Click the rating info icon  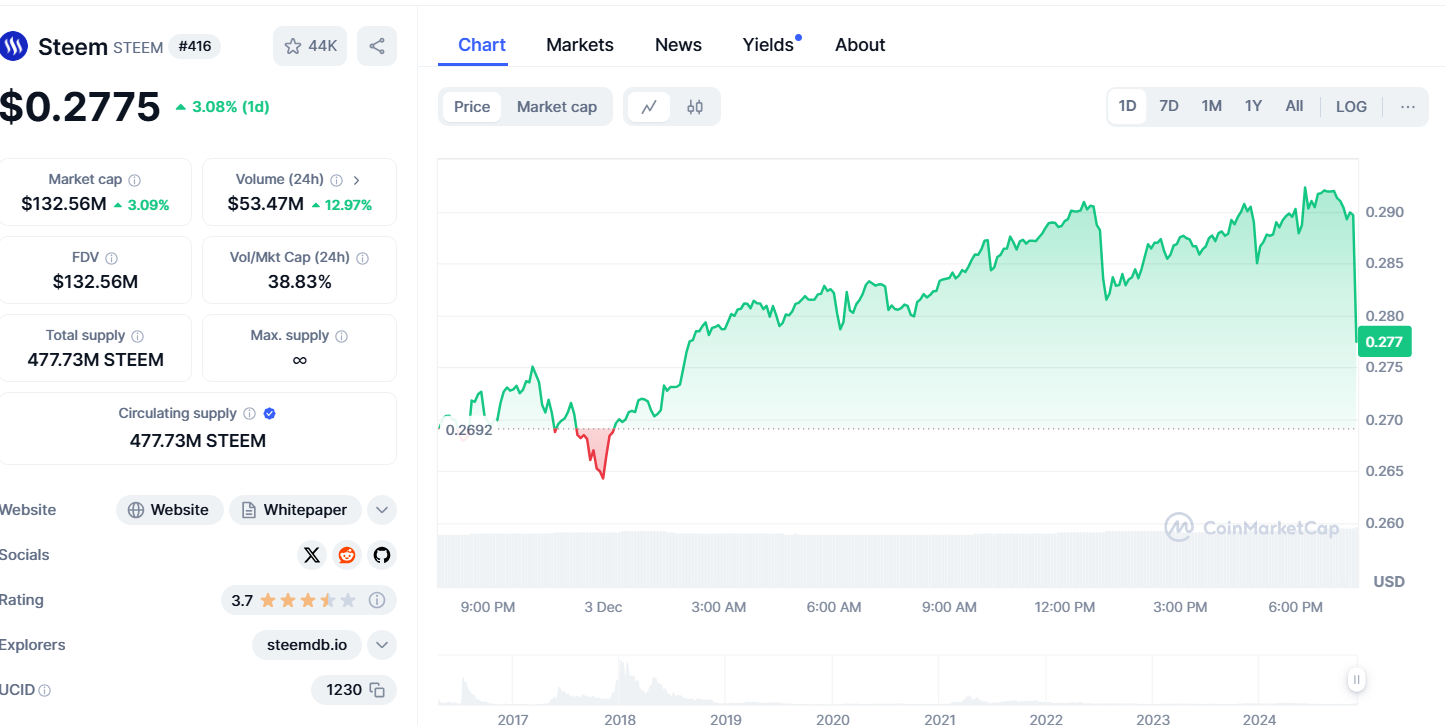pyautogui.click(x=377, y=600)
